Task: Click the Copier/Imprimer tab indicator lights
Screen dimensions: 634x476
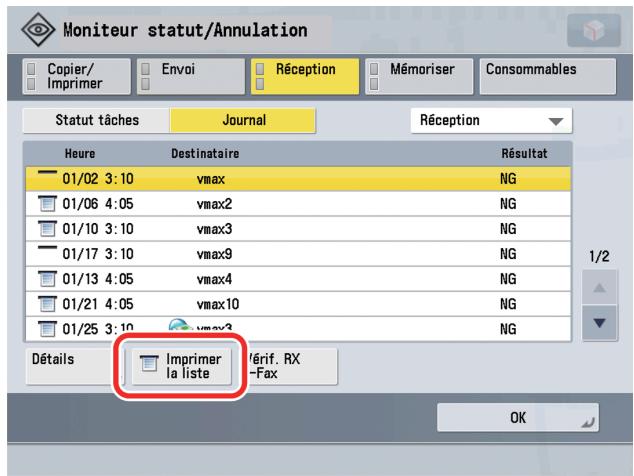Action: pos(31,76)
